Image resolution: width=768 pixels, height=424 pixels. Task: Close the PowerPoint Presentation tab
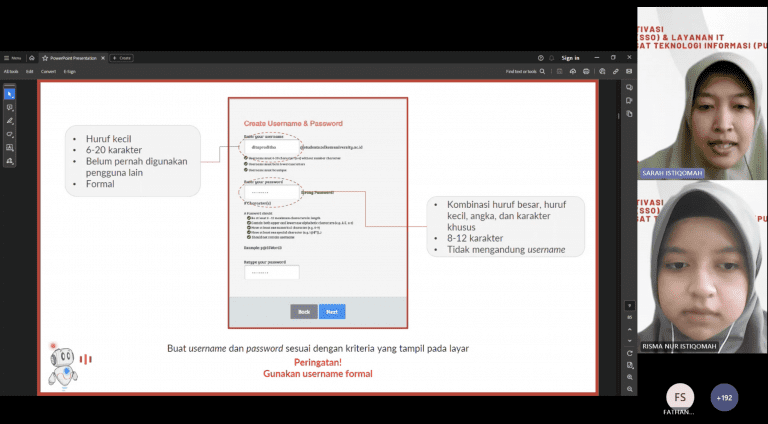[x=104, y=58]
